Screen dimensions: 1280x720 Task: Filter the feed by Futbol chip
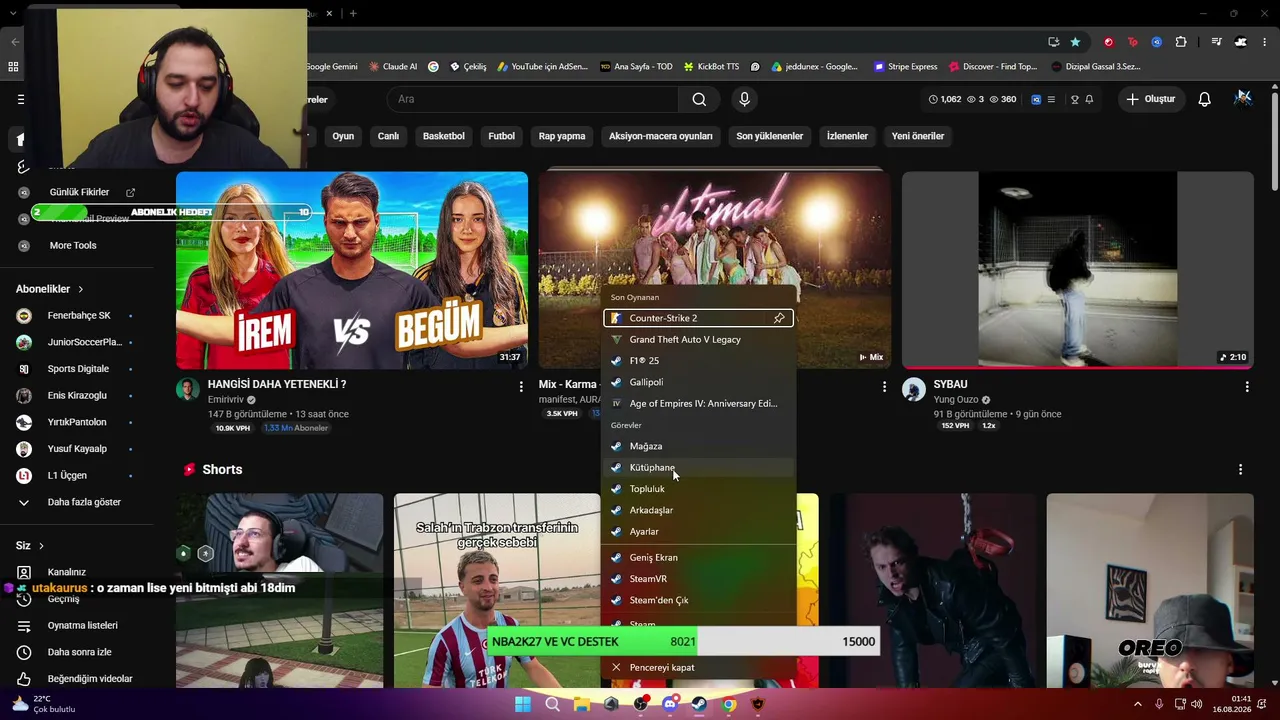[502, 136]
